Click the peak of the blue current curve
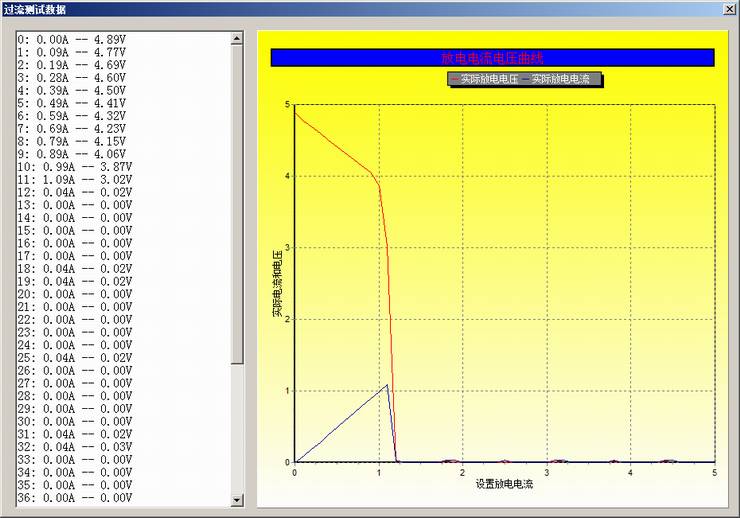Screen dimensions: 740x518 (387, 384)
